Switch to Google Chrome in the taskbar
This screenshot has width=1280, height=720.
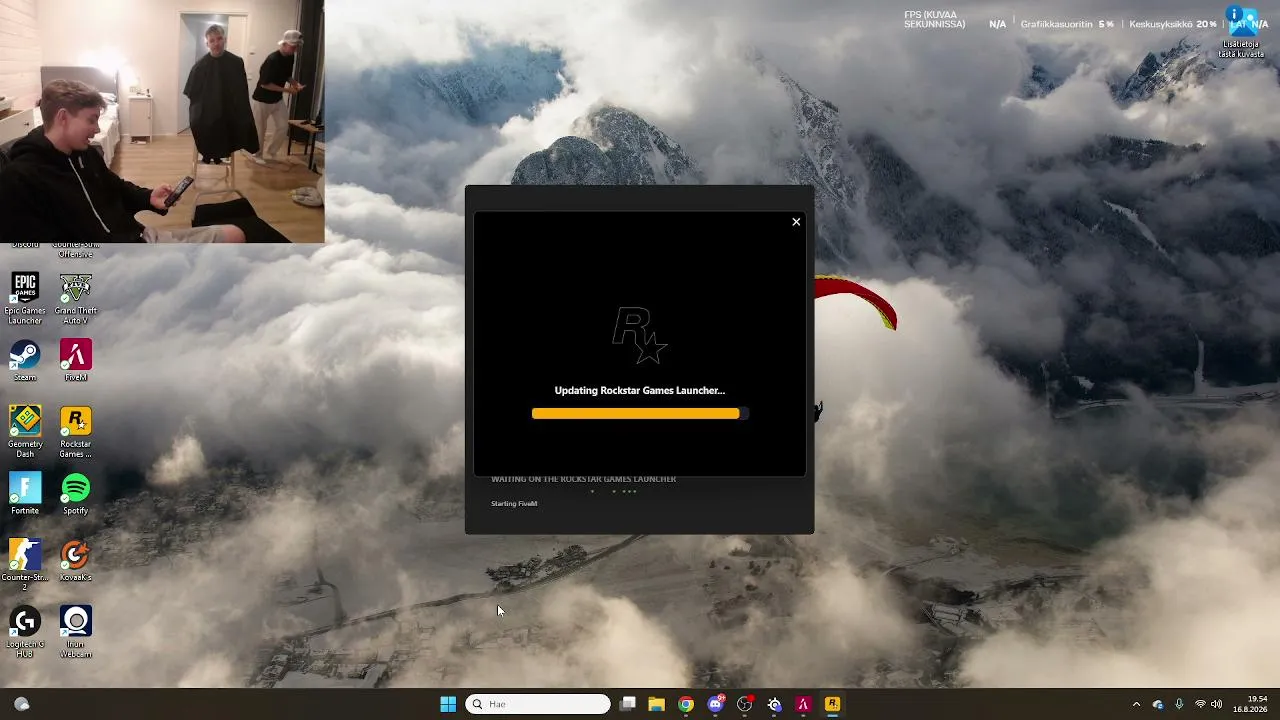coord(686,704)
